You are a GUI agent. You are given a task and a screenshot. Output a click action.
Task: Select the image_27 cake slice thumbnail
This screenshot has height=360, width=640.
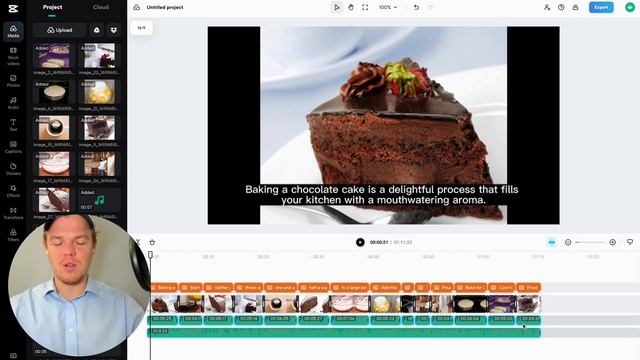click(53, 200)
